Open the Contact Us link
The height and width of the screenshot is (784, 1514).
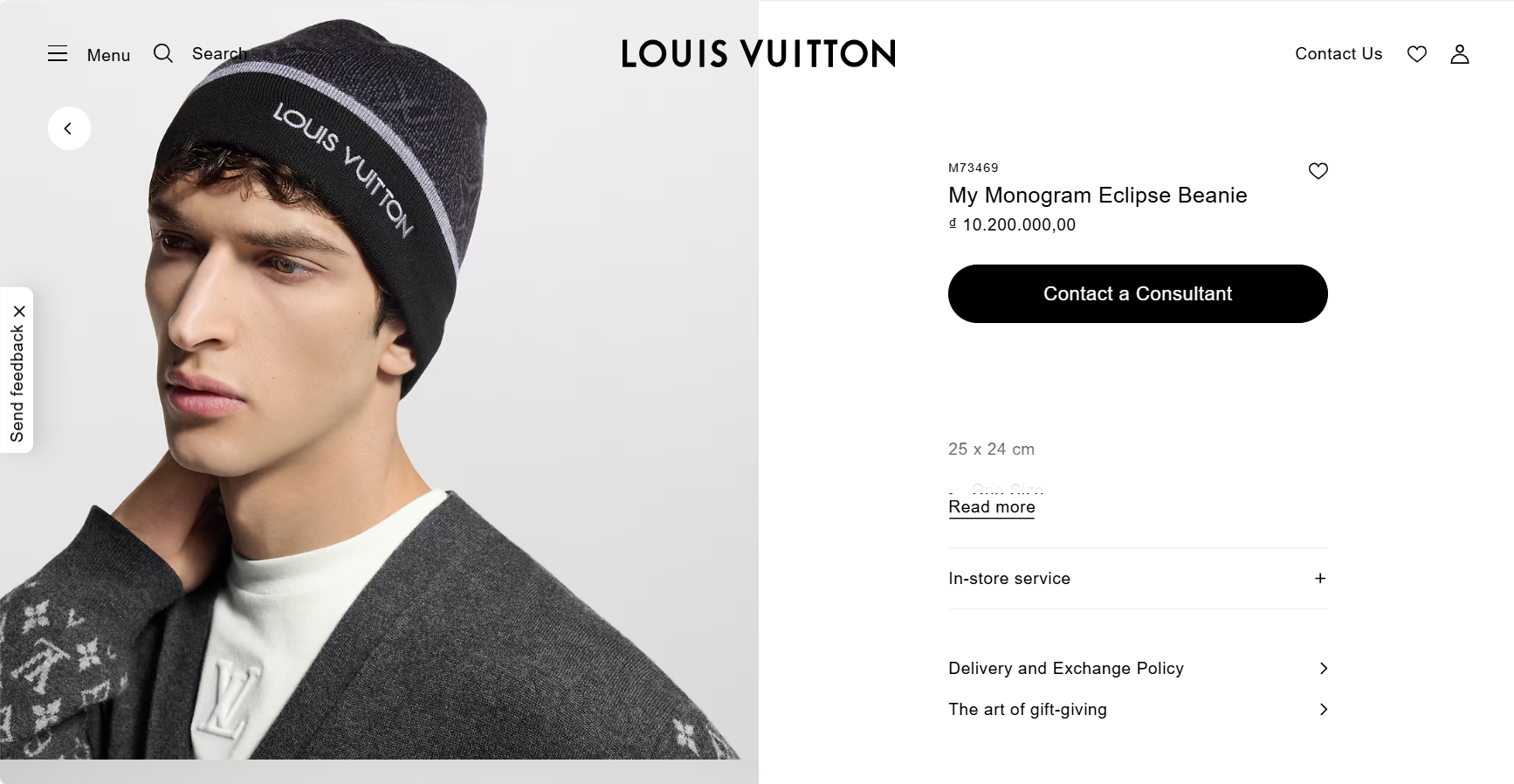[1338, 54]
